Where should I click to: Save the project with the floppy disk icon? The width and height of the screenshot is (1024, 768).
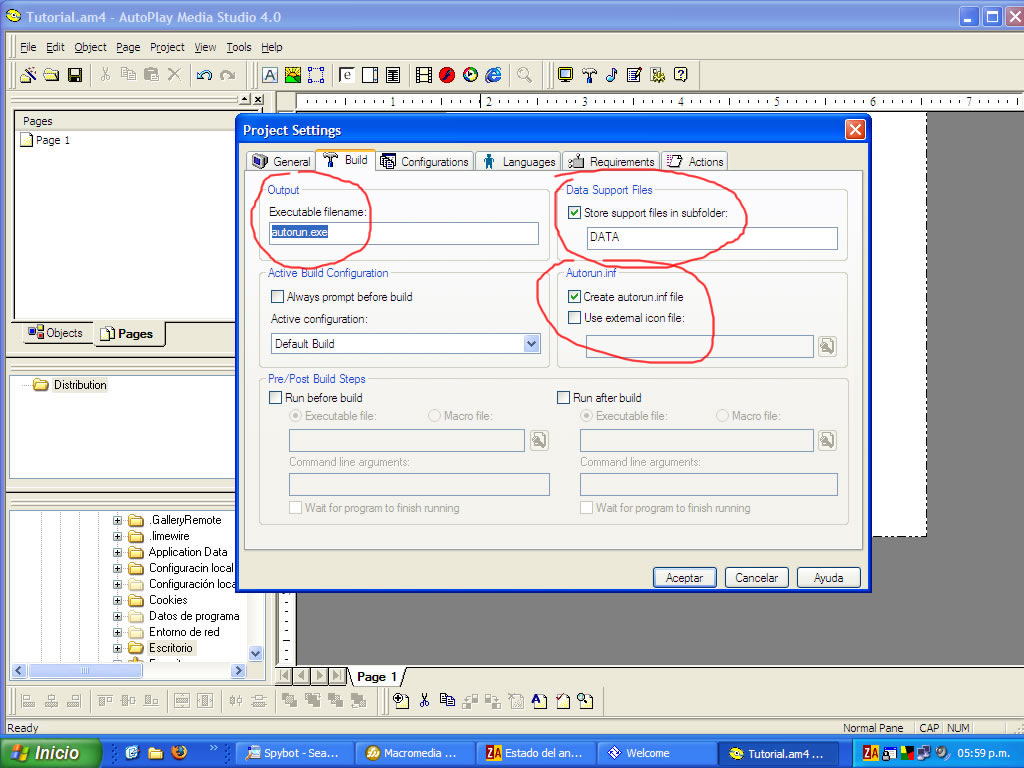[x=75, y=75]
